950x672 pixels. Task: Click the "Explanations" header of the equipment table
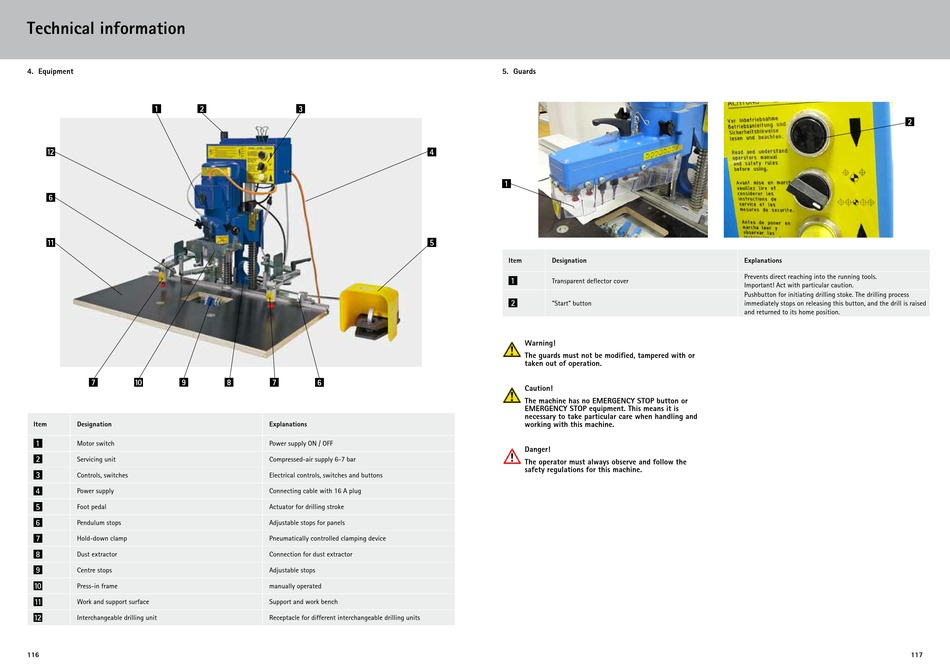288,424
